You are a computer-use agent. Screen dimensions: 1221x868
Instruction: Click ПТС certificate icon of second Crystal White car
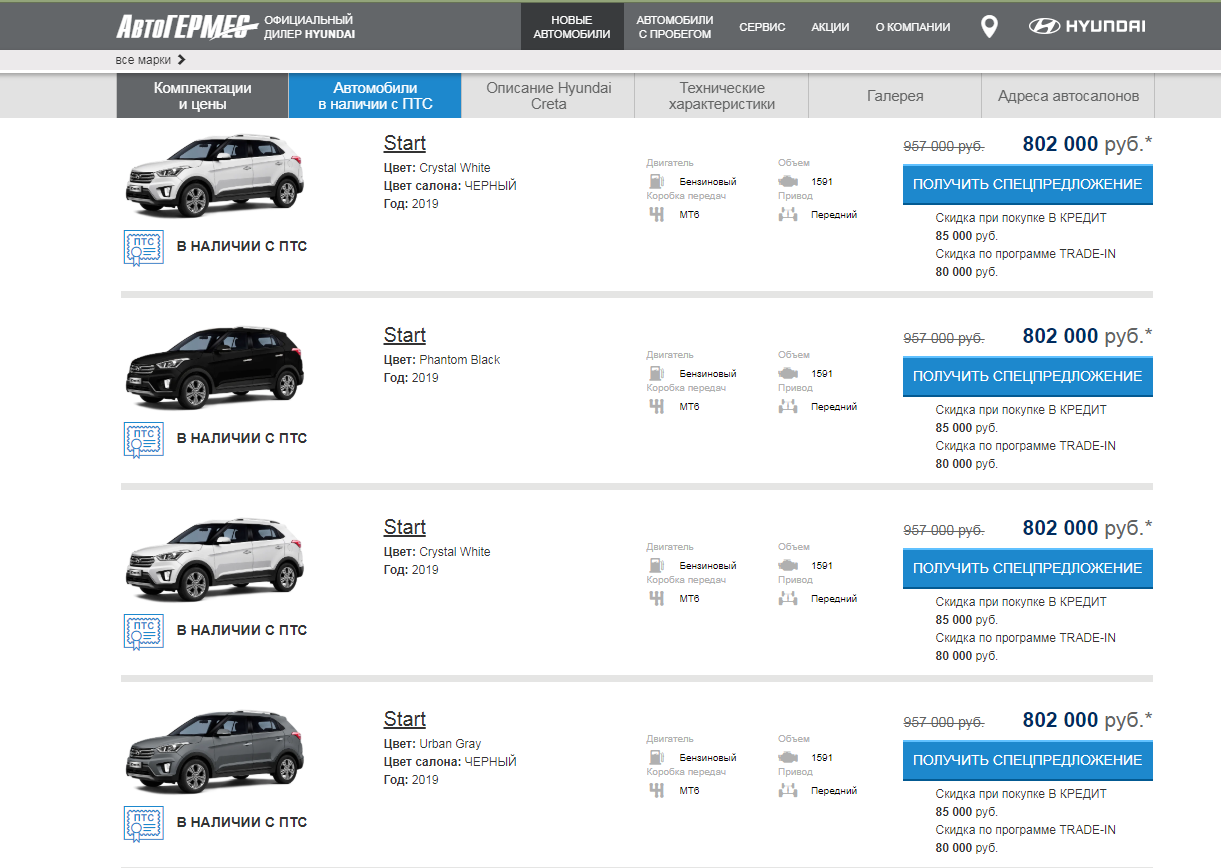click(x=144, y=631)
